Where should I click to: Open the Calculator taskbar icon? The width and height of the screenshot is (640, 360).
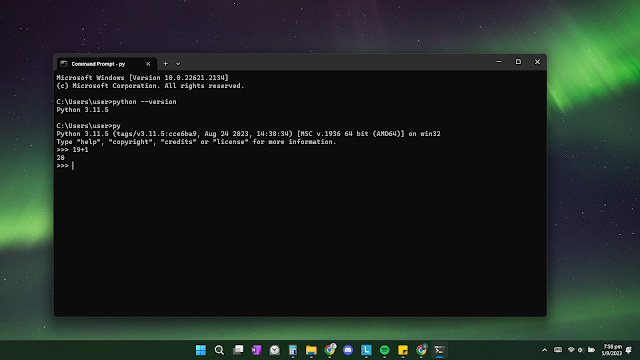point(293,350)
